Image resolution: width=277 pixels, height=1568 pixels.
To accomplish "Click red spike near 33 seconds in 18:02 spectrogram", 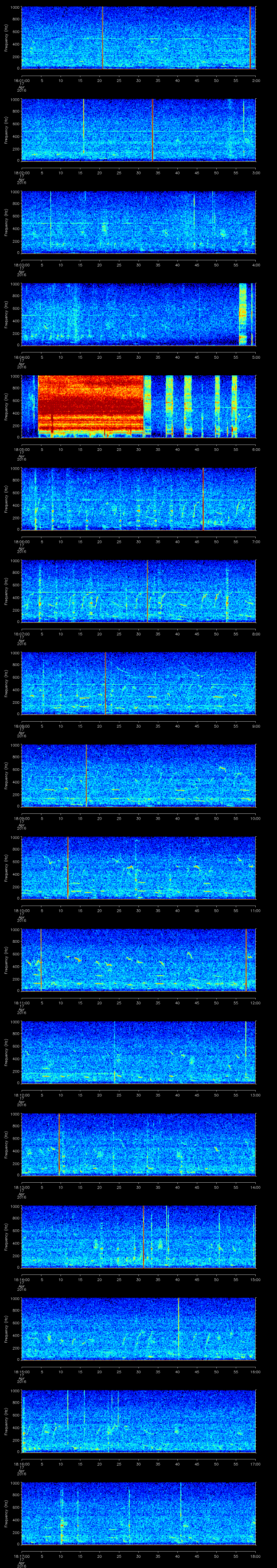I will [x=152, y=130].
